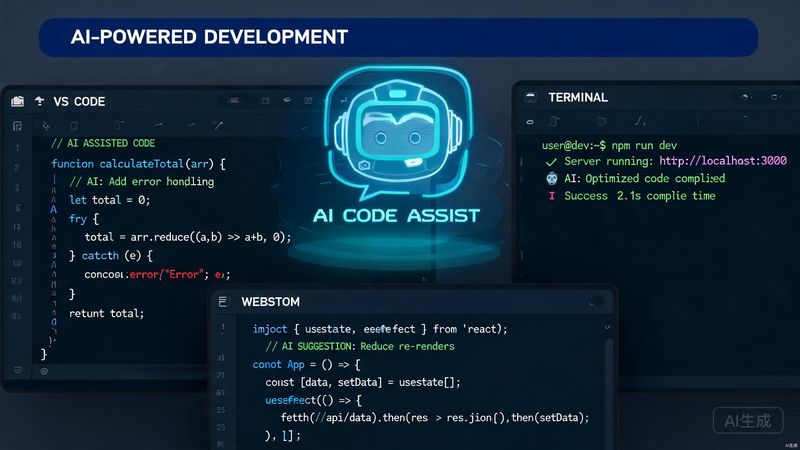Click the refresh-like icon in Terminal title bar

point(745,97)
